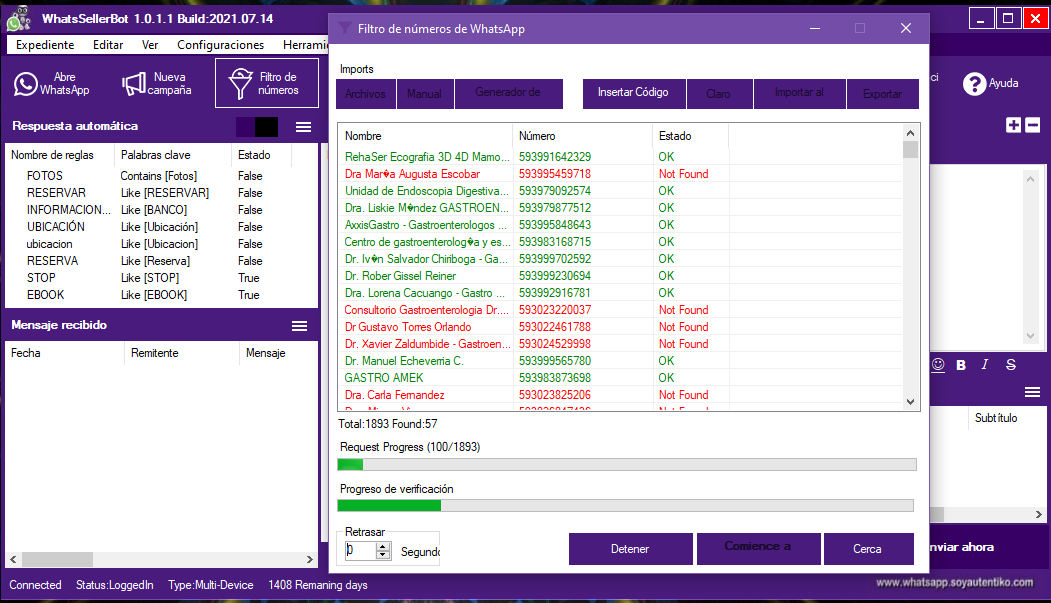Click the number list scrollbar down arrow
This screenshot has height=603, width=1051.
pyautogui.click(x=910, y=402)
